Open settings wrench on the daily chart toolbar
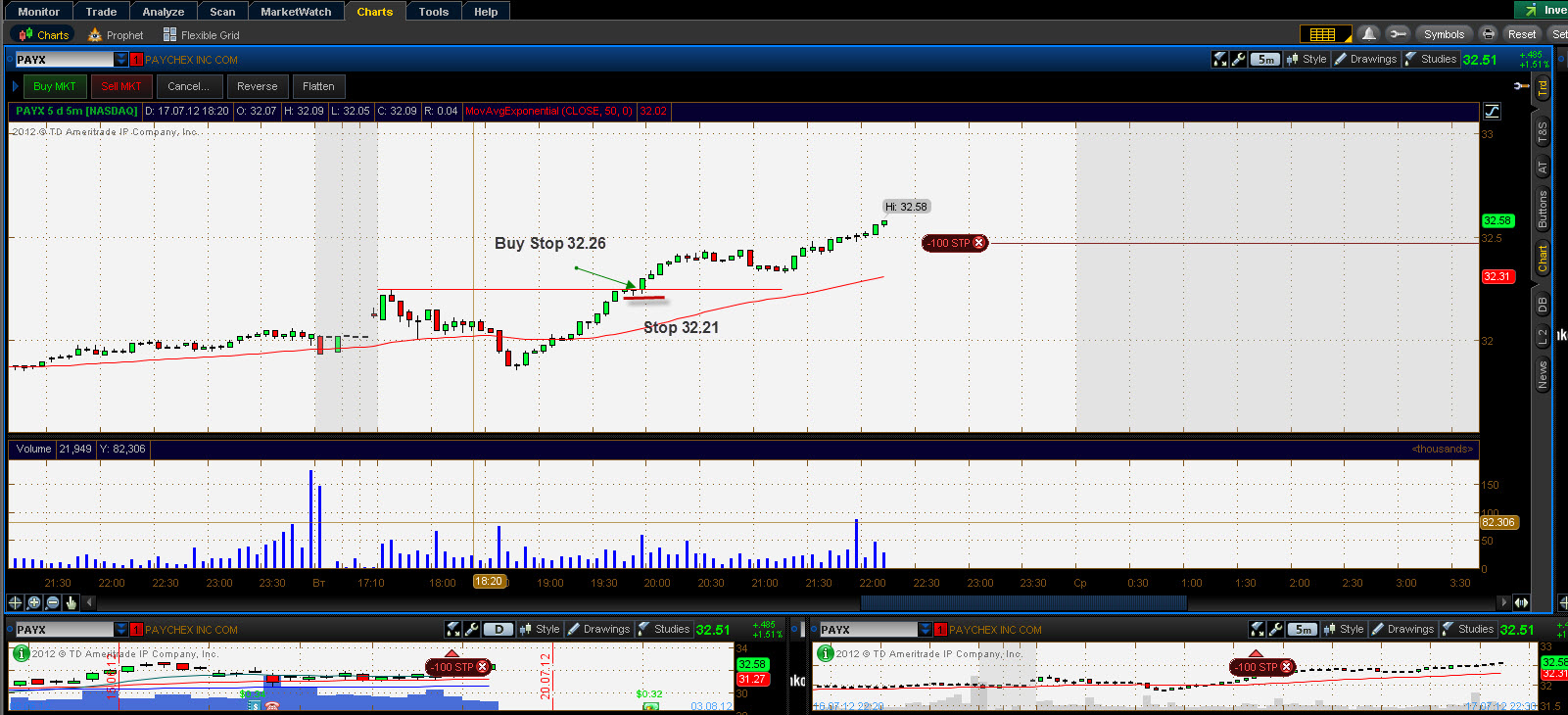Image resolution: width=1568 pixels, height=715 pixels. click(x=471, y=630)
